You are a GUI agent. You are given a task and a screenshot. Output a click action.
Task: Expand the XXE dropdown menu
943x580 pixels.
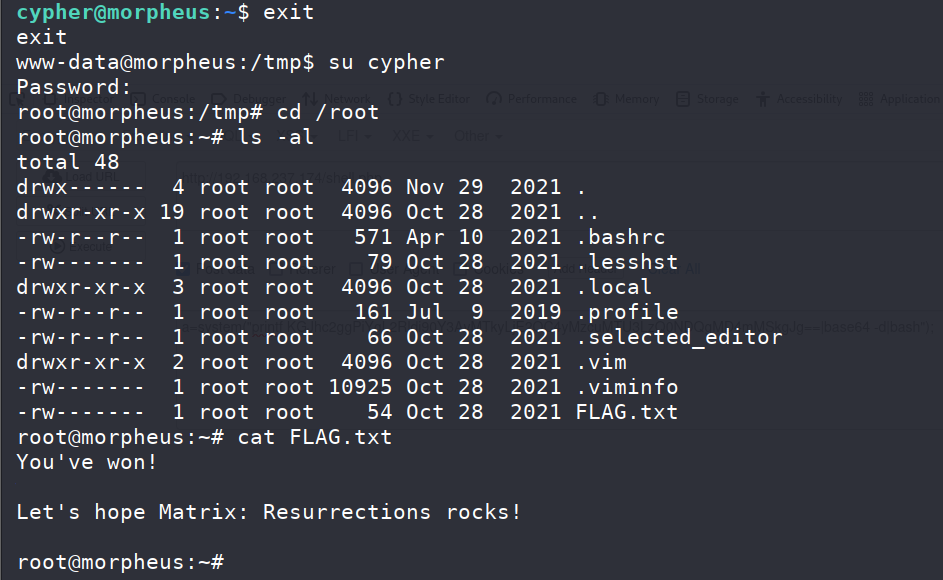point(413,137)
